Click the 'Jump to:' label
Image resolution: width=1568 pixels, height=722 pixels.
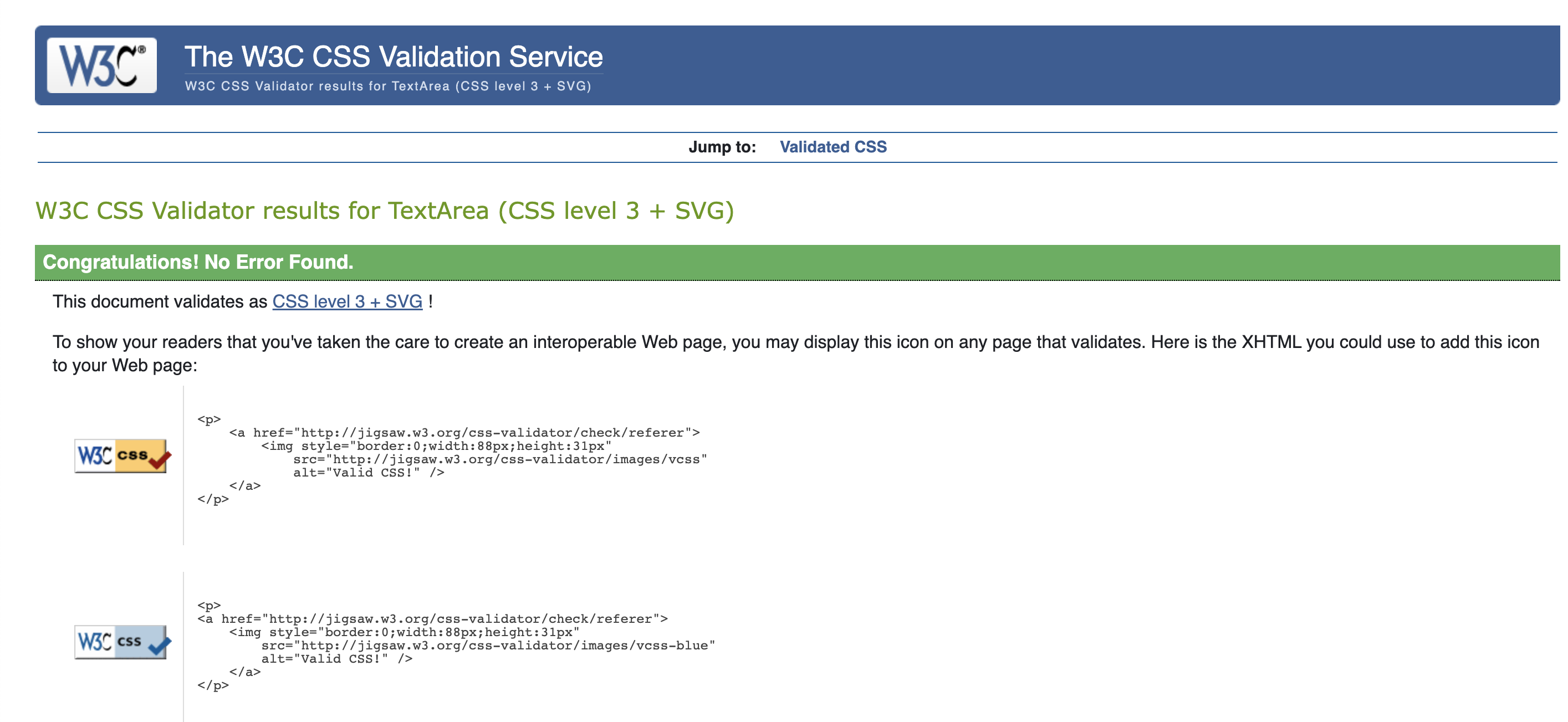pos(722,147)
